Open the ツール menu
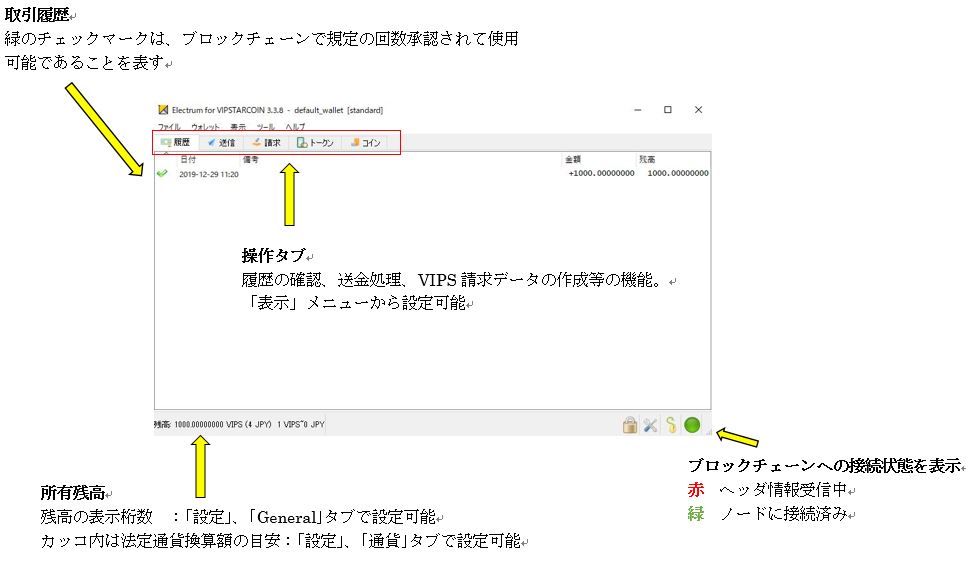 pyautogui.click(x=266, y=127)
